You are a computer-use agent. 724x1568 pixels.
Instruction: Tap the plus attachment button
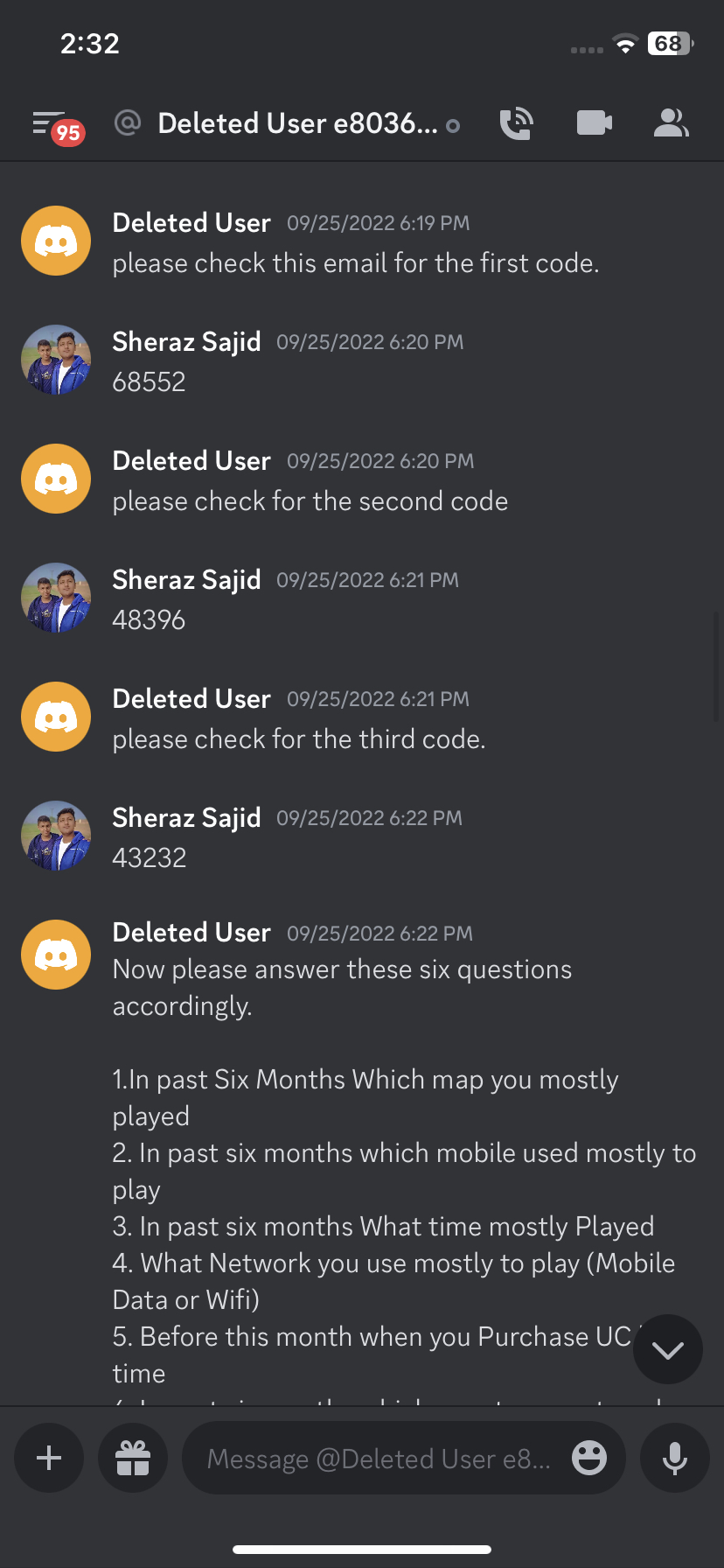pyautogui.click(x=49, y=1458)
